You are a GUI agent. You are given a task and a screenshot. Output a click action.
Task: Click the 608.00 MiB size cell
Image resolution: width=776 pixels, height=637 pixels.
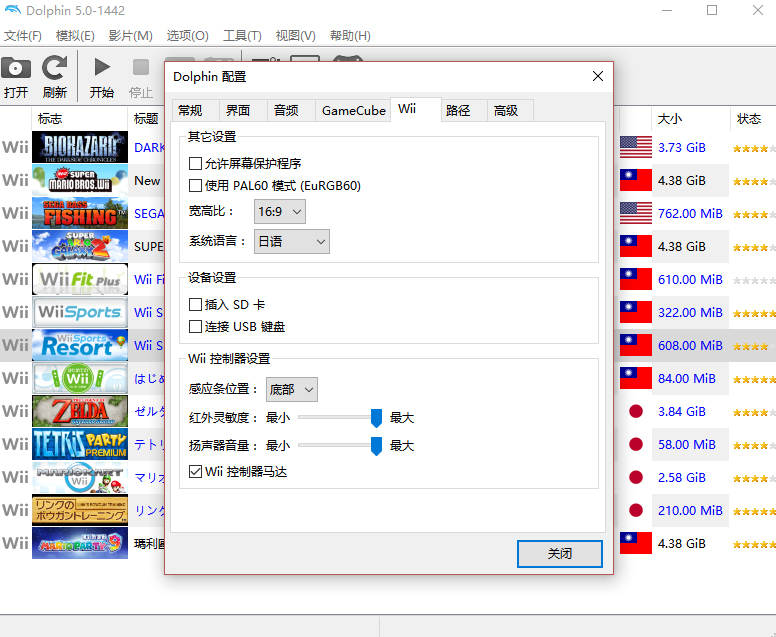pyautogui.click(x=690, y=345)
